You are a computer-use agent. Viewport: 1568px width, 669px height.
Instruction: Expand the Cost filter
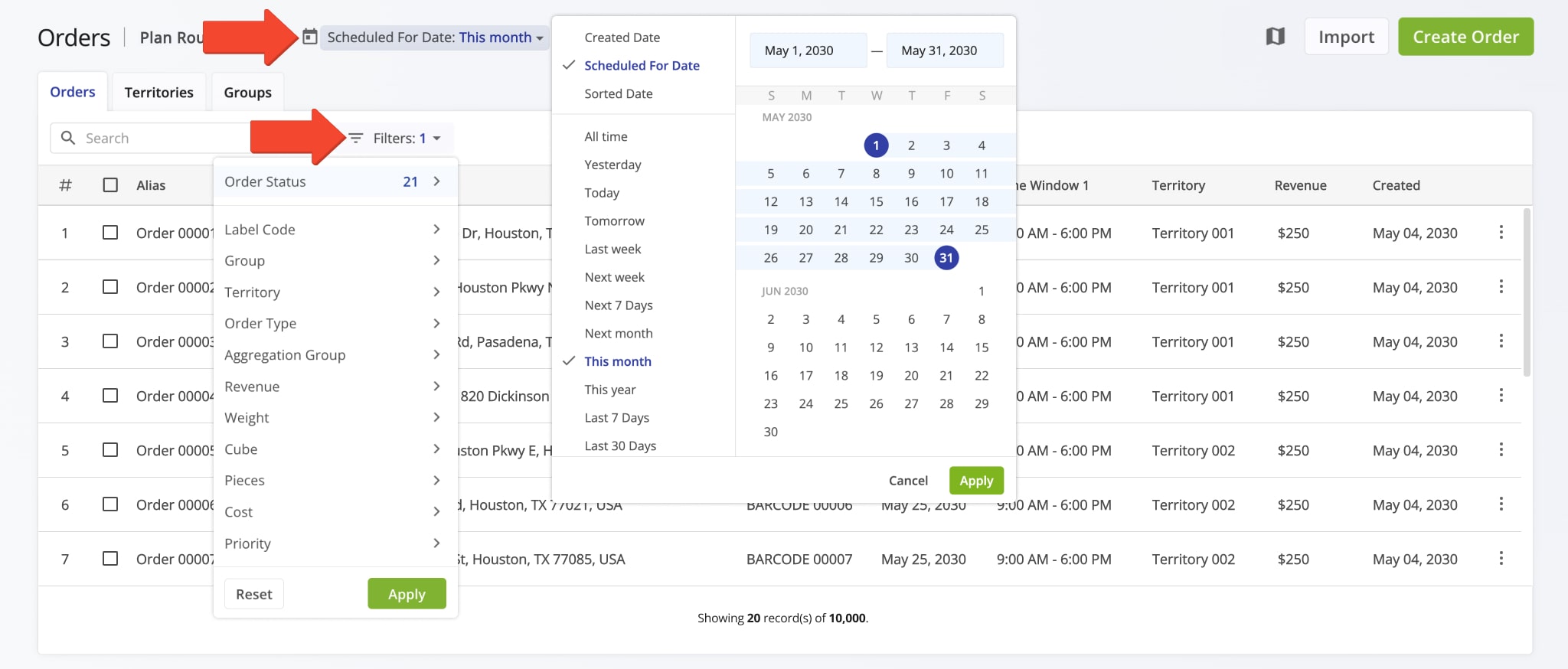coord(335,512)
